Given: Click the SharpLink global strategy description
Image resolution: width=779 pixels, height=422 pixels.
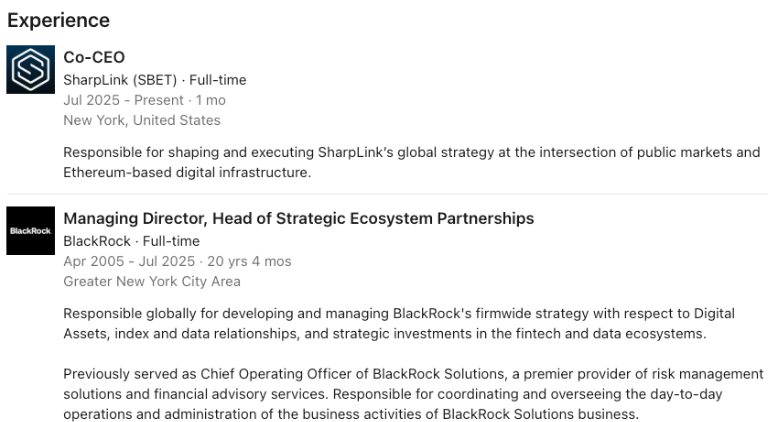Looking at the screenshot, I should (x=411, y=153).
